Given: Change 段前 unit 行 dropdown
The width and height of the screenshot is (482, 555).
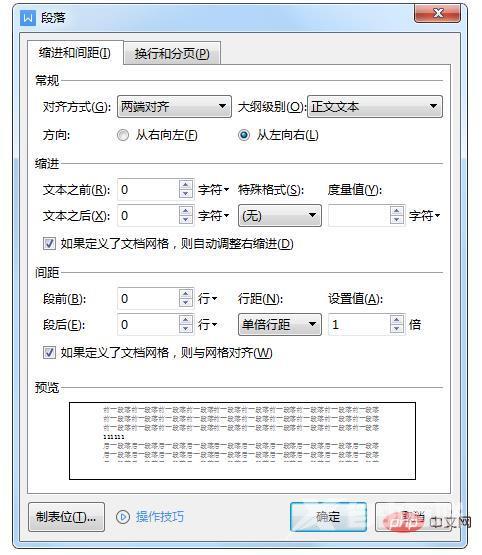Looking at the screenshot, I should tap(207, 299).
